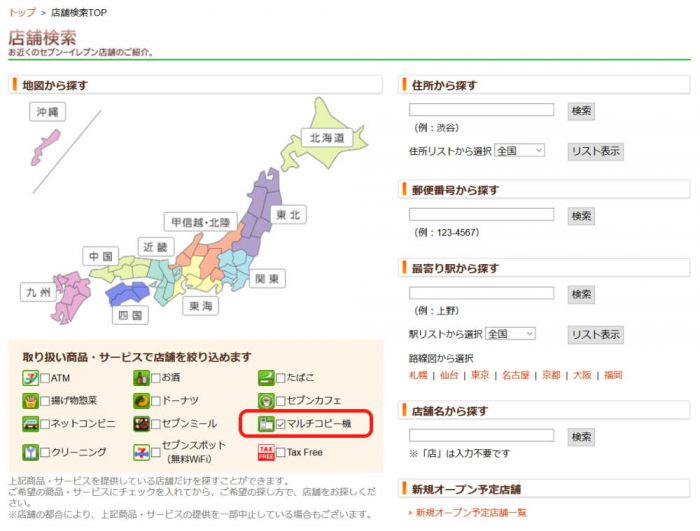Click the Seven Spot WiFi icon
The image size is (700, 531).
(141, 452)
